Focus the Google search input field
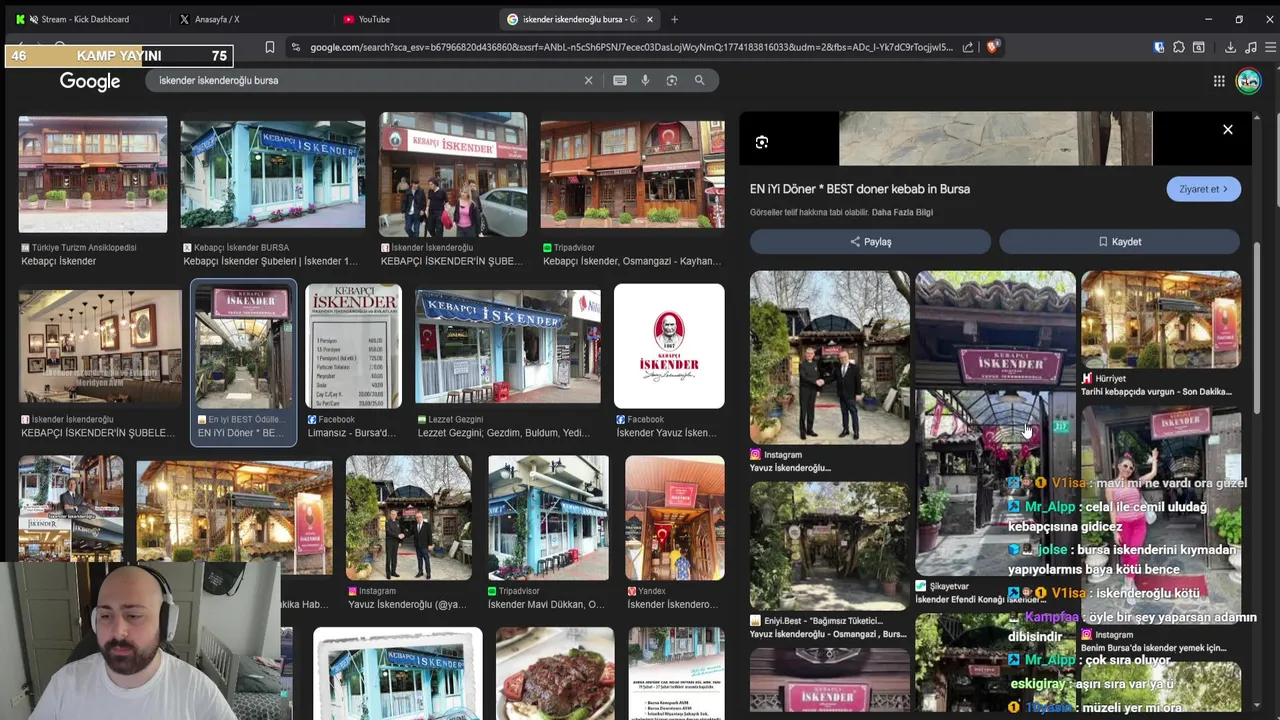 tap(365, 80)
